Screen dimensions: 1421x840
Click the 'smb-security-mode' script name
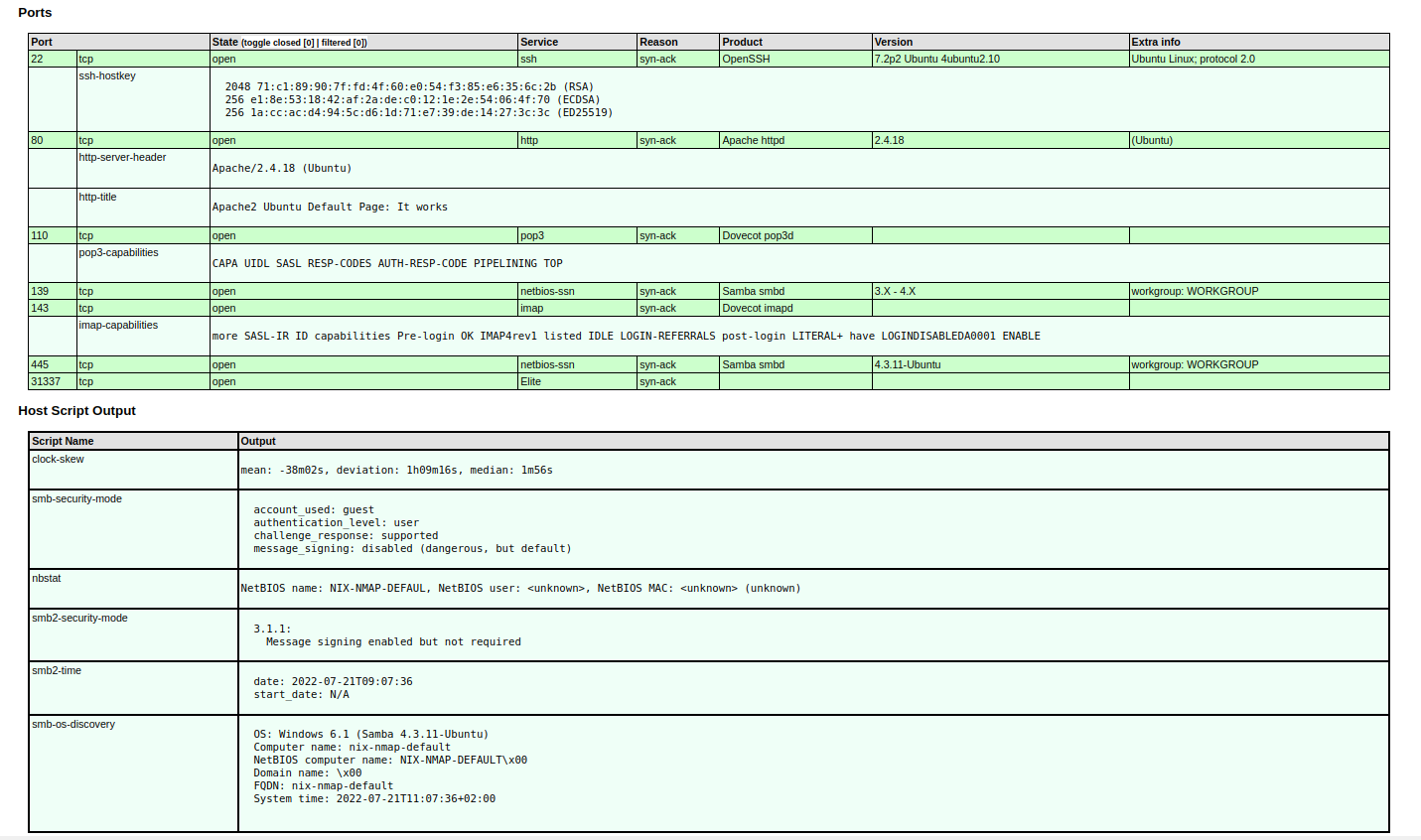click(76, 498)
